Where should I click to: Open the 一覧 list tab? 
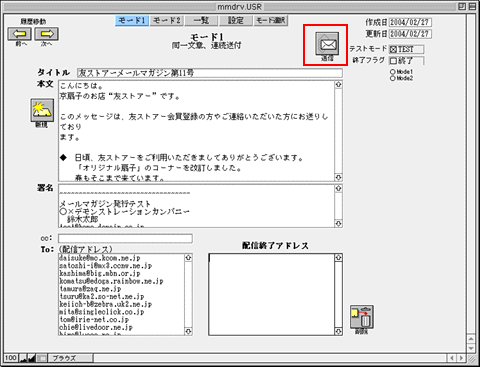point(201,20)
